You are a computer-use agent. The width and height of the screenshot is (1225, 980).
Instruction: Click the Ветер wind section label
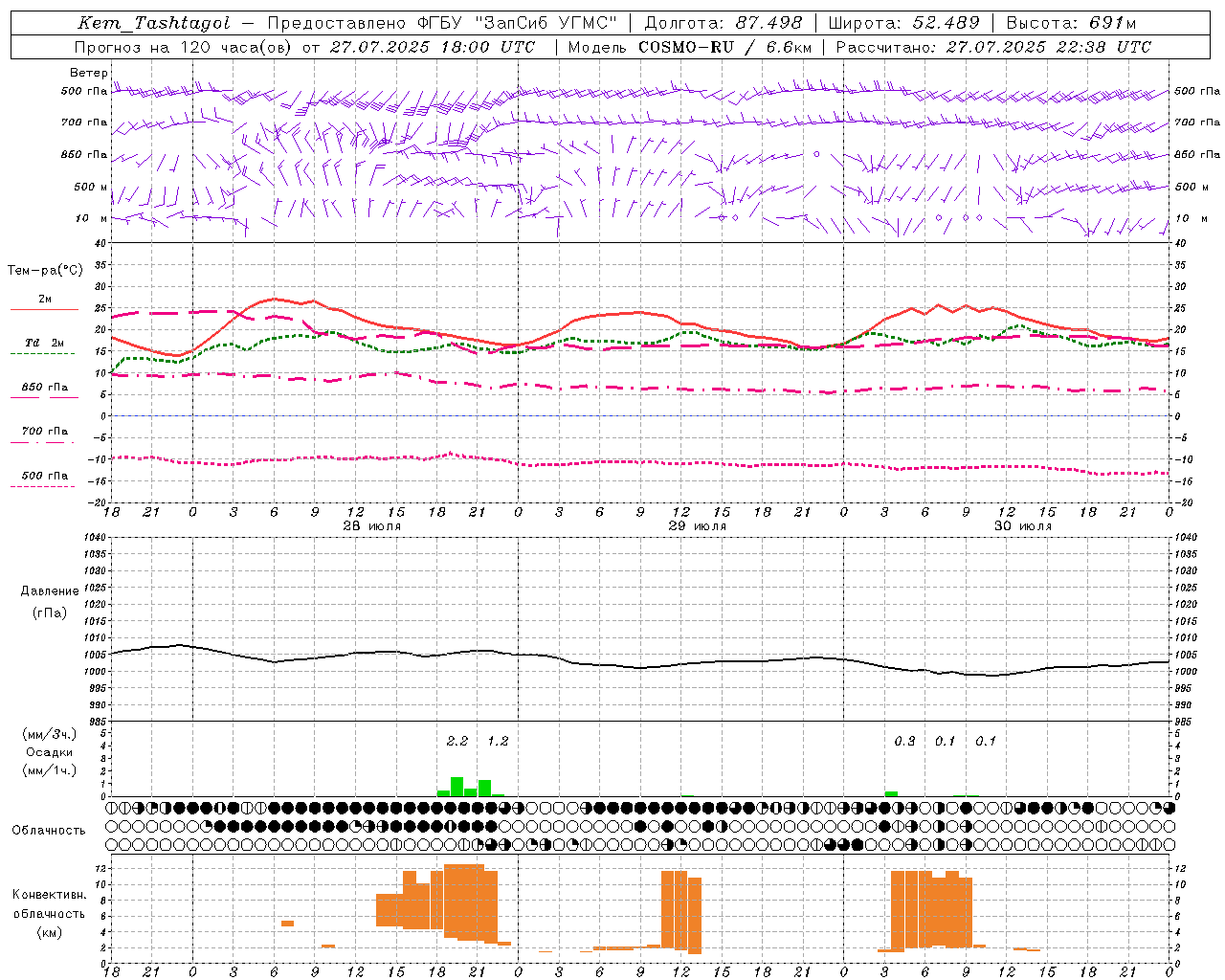click(x=89, y=73)
